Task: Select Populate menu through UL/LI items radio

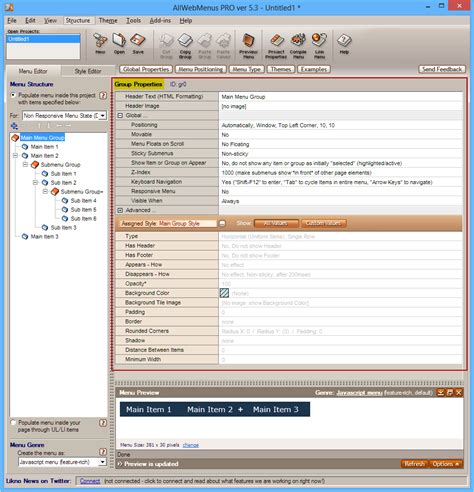Action: (x=13, y=422)
